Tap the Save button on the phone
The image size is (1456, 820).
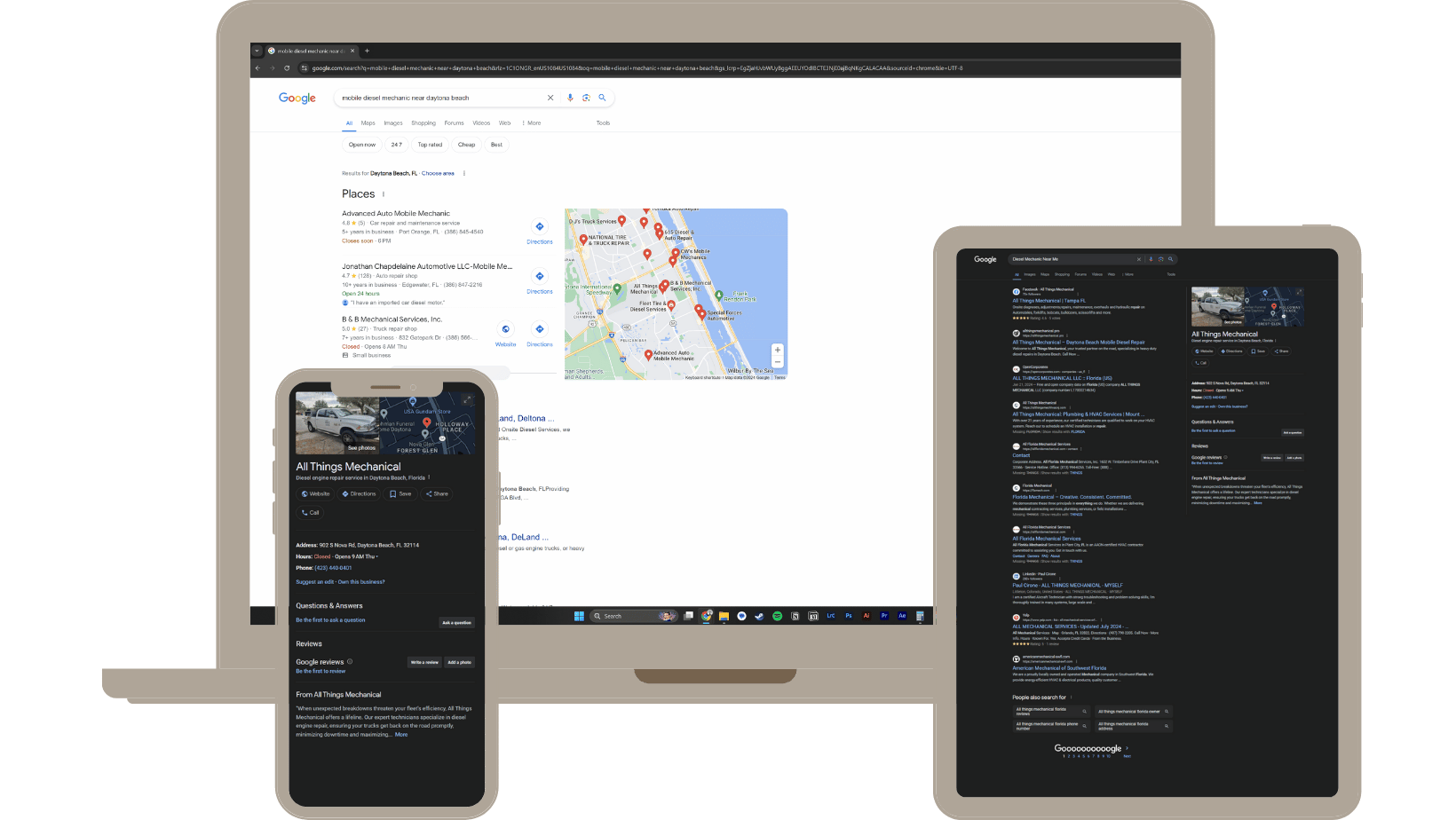400,493
